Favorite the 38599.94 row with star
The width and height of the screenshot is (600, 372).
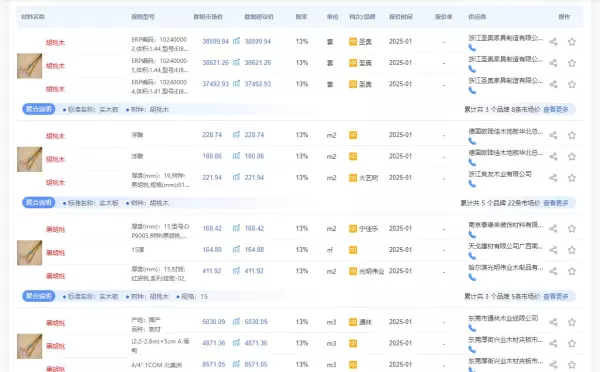coord(572,42)
